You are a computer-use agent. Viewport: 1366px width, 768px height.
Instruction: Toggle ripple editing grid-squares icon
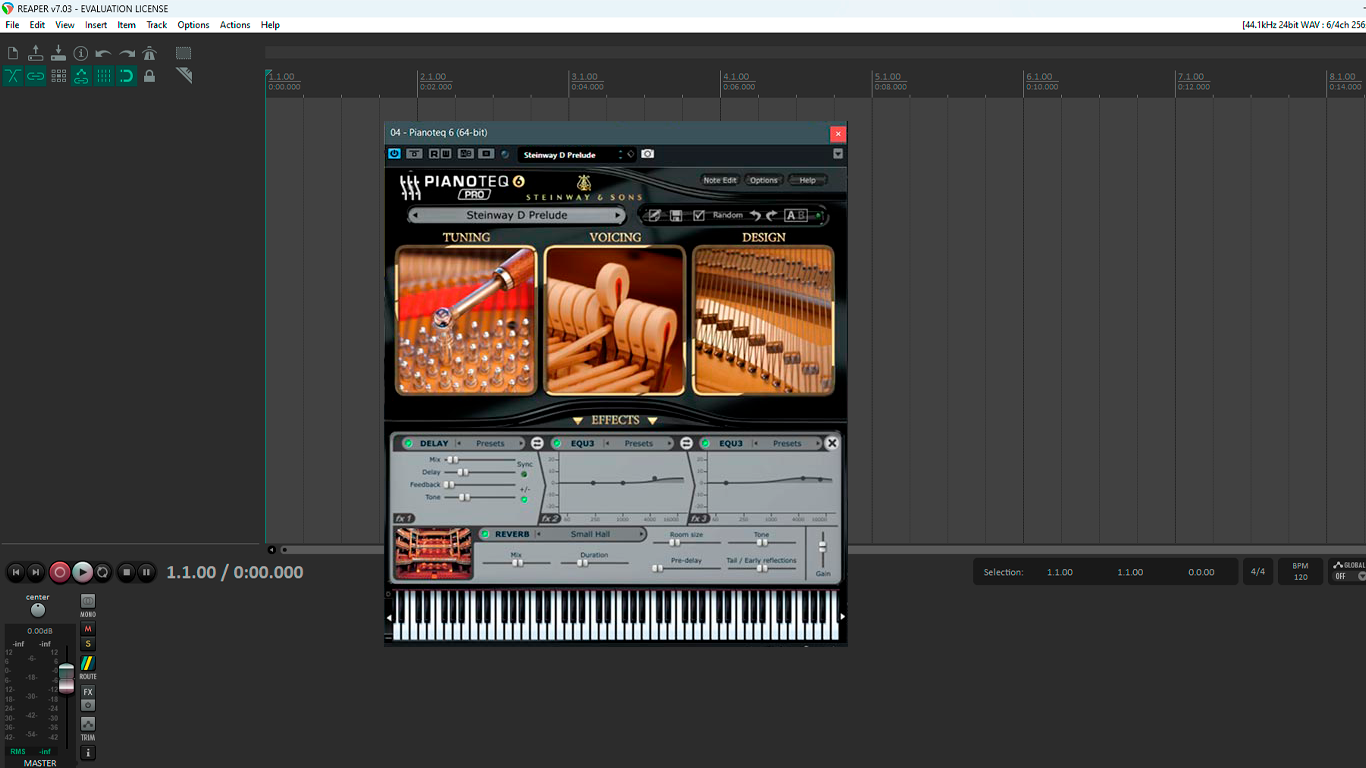[x=58, y=76]
